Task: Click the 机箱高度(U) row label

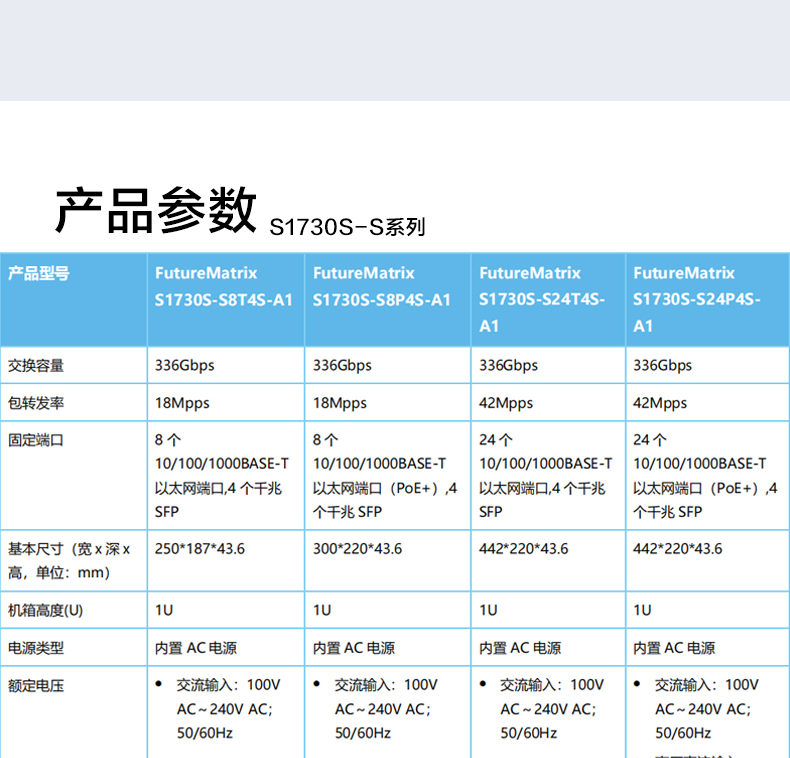Action: [x=45, y=610]
